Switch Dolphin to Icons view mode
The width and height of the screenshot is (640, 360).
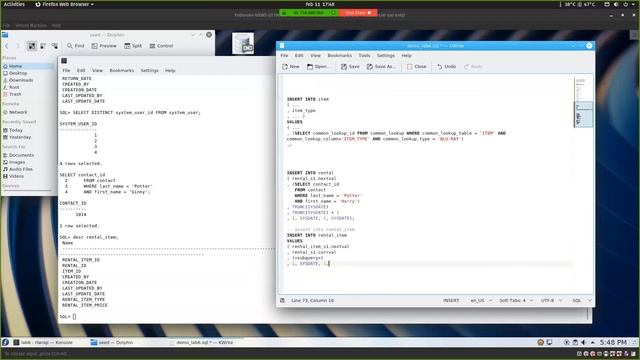(32, 46)
